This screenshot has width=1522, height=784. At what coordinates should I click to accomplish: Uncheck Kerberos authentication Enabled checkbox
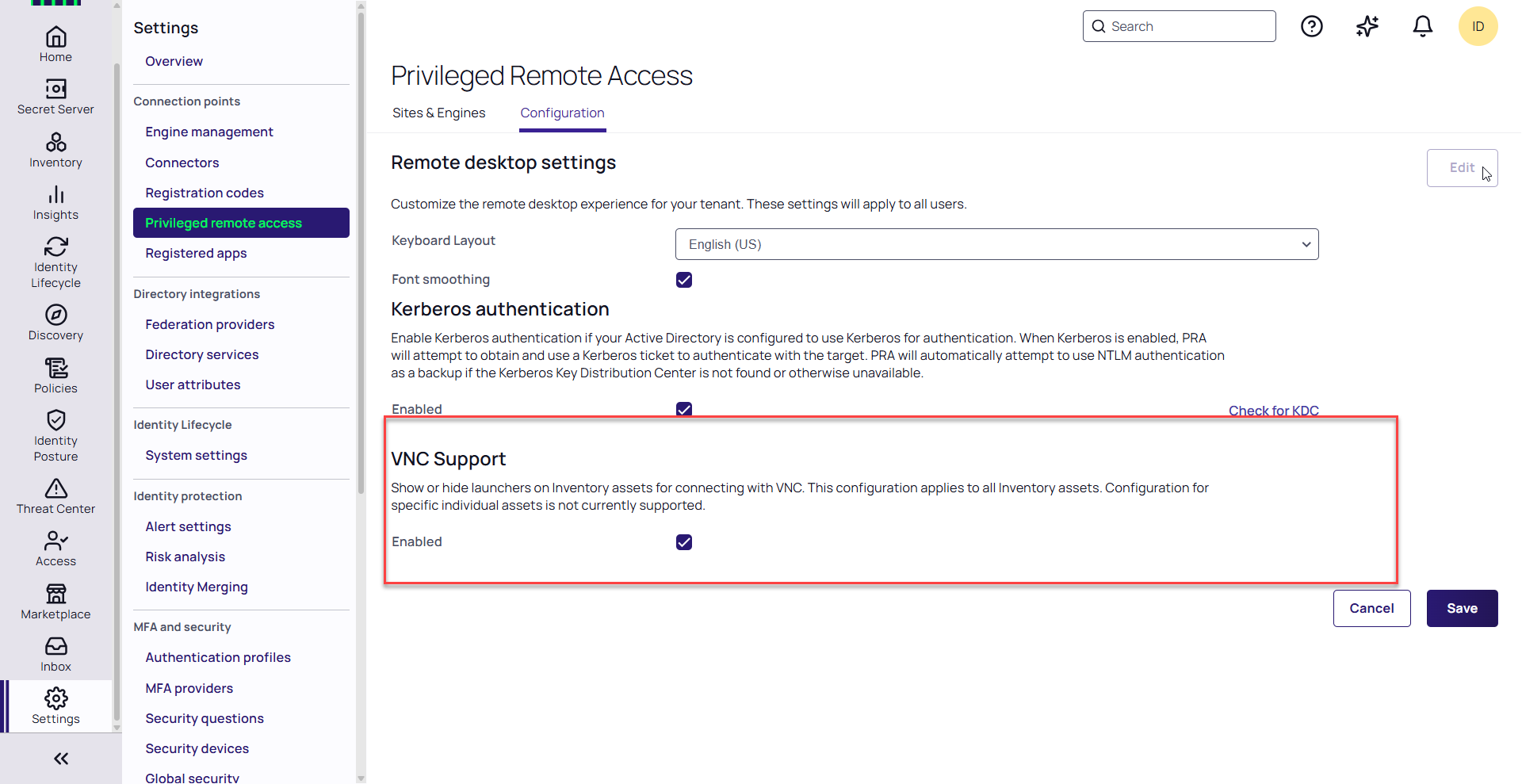[x=684, y=409]
